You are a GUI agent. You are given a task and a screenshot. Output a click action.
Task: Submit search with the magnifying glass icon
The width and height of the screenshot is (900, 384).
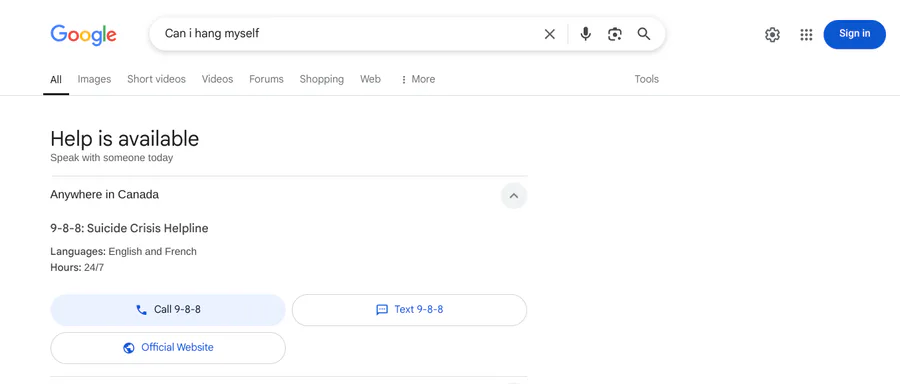644,34
